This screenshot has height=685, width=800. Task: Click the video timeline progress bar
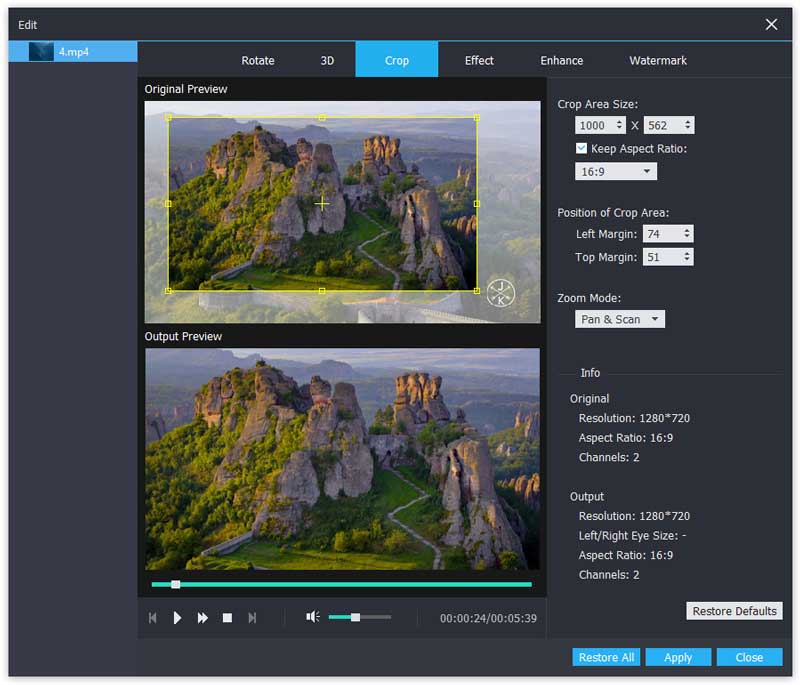[341, 584]
